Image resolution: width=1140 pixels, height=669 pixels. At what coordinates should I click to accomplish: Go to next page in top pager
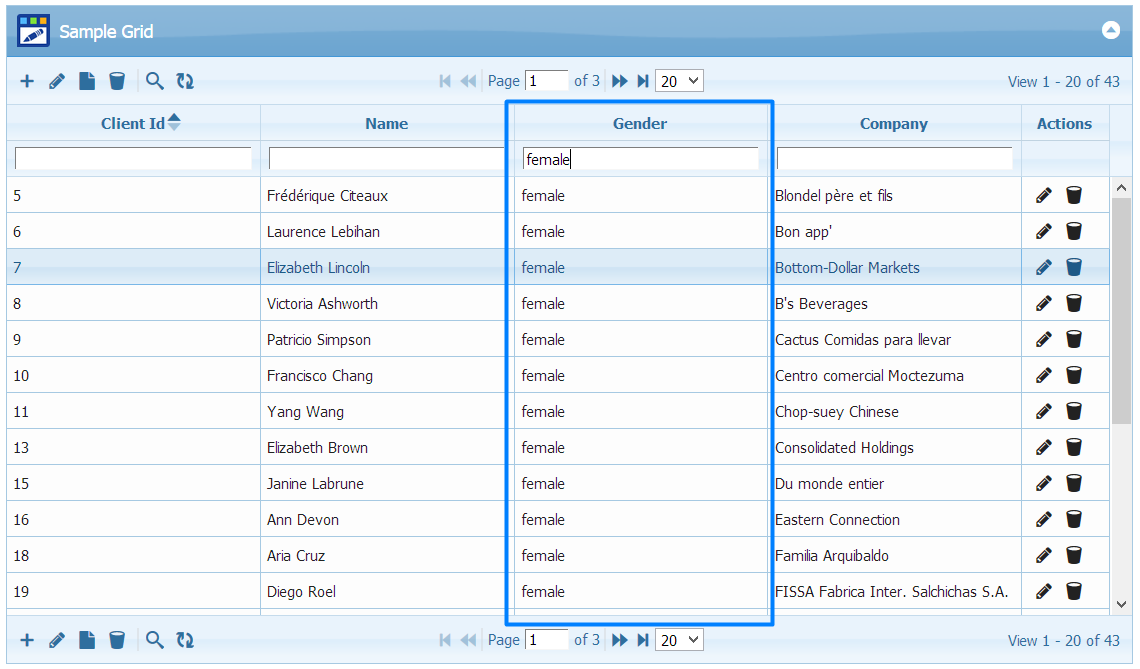point(620,81)
